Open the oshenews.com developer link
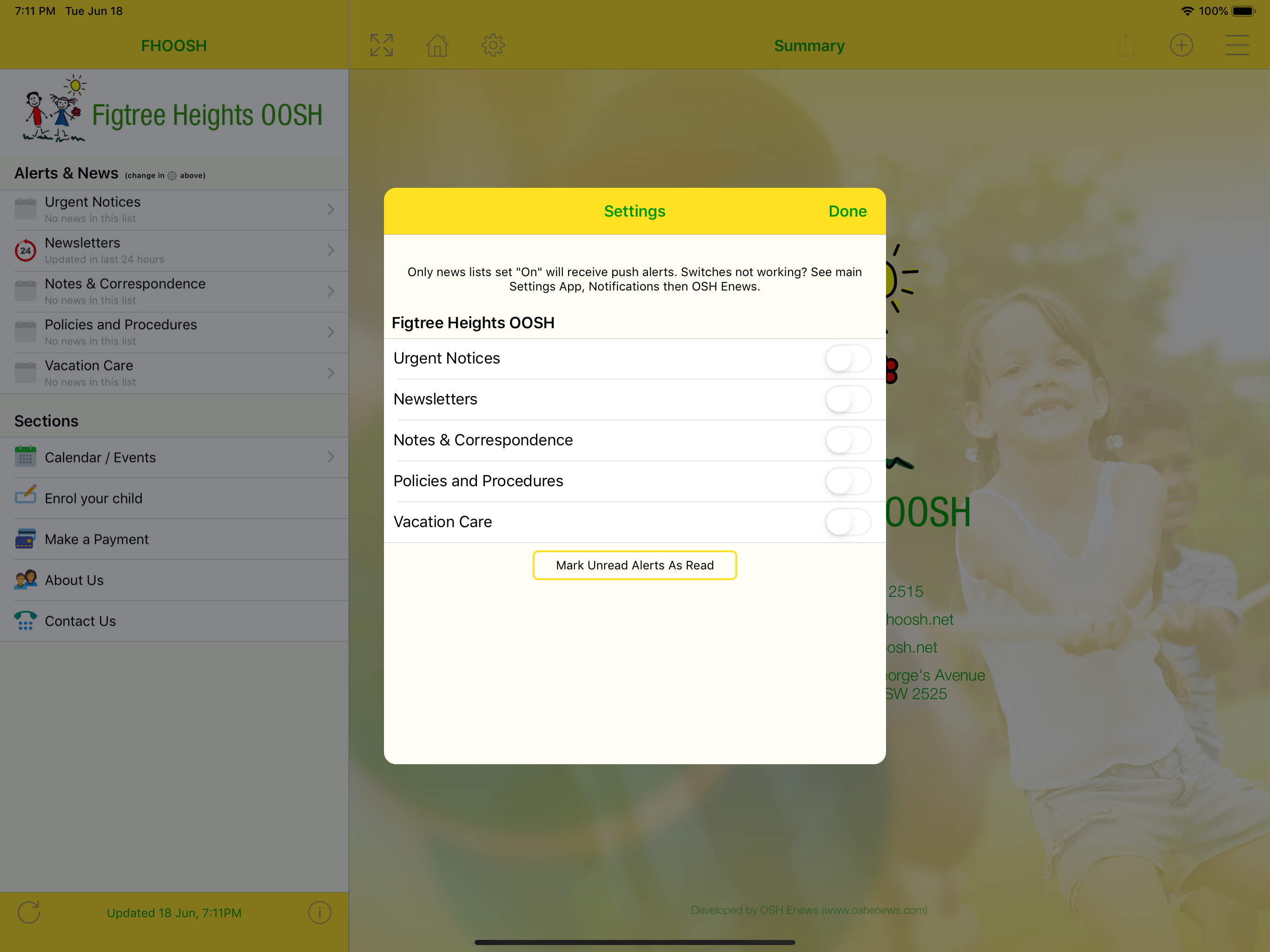Screen dimensions: 1270x952 pos(809,910)
